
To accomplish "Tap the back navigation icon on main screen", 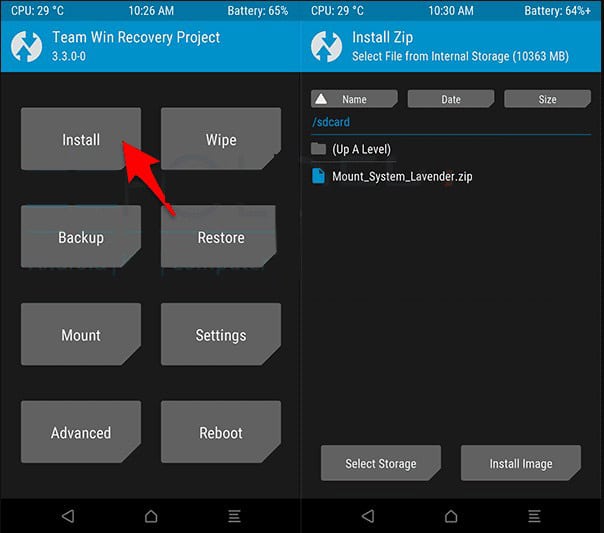I will click(68, 516).
